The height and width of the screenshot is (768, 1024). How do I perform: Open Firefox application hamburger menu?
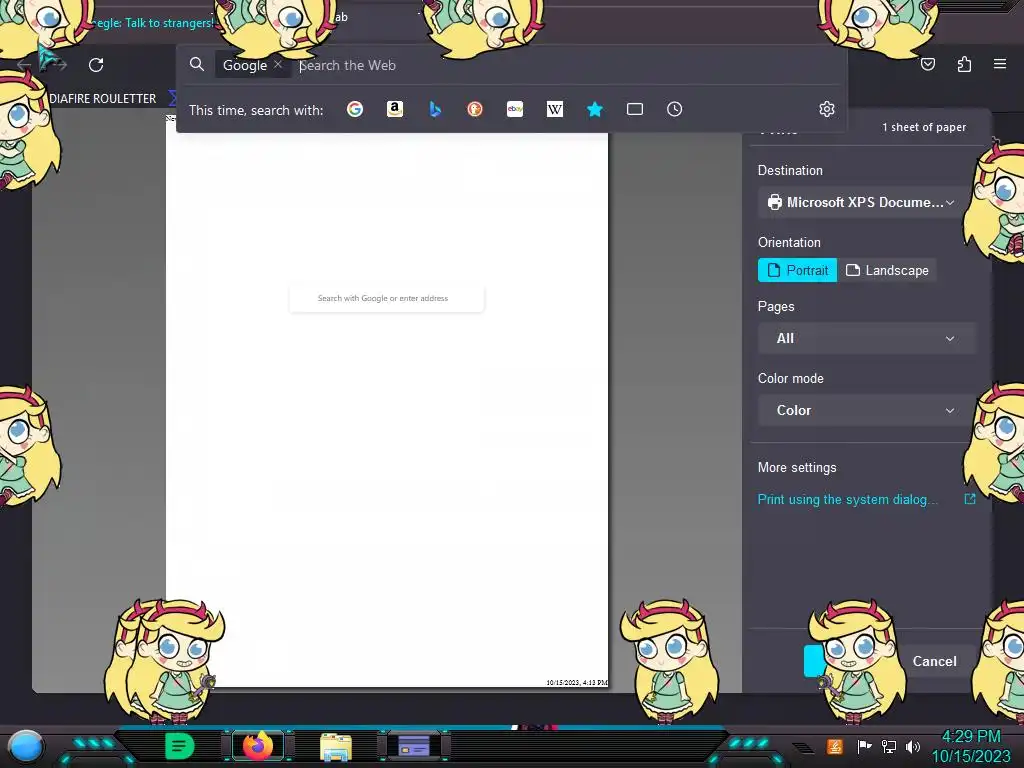999,64
